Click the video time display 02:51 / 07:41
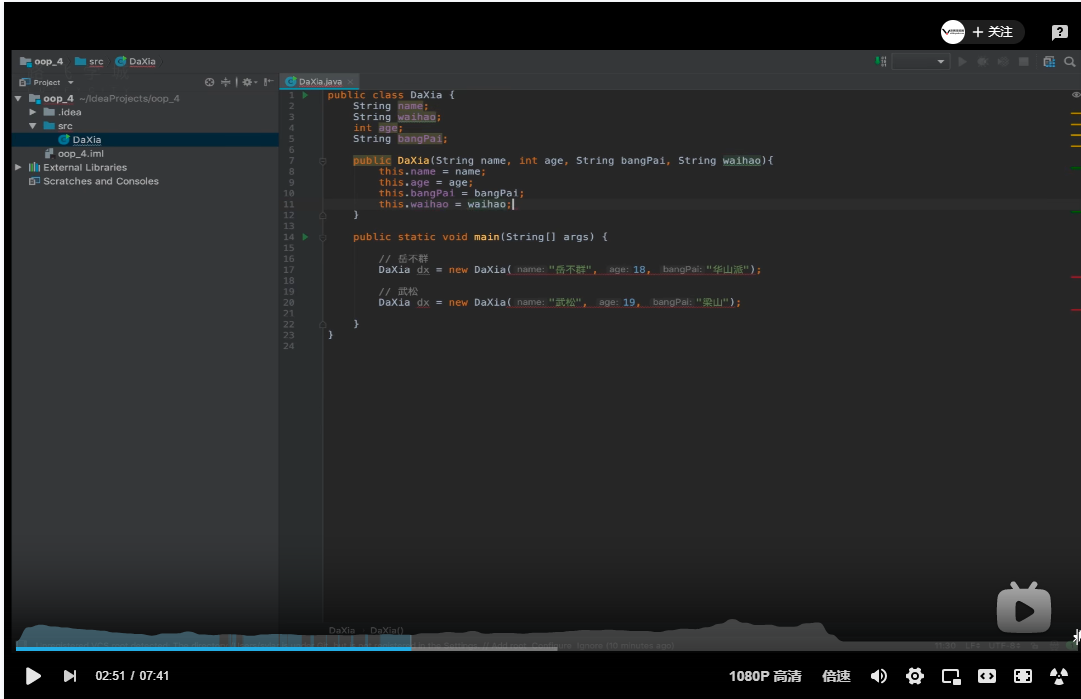This screenshot has width=1081, height=699. point(132,676)
